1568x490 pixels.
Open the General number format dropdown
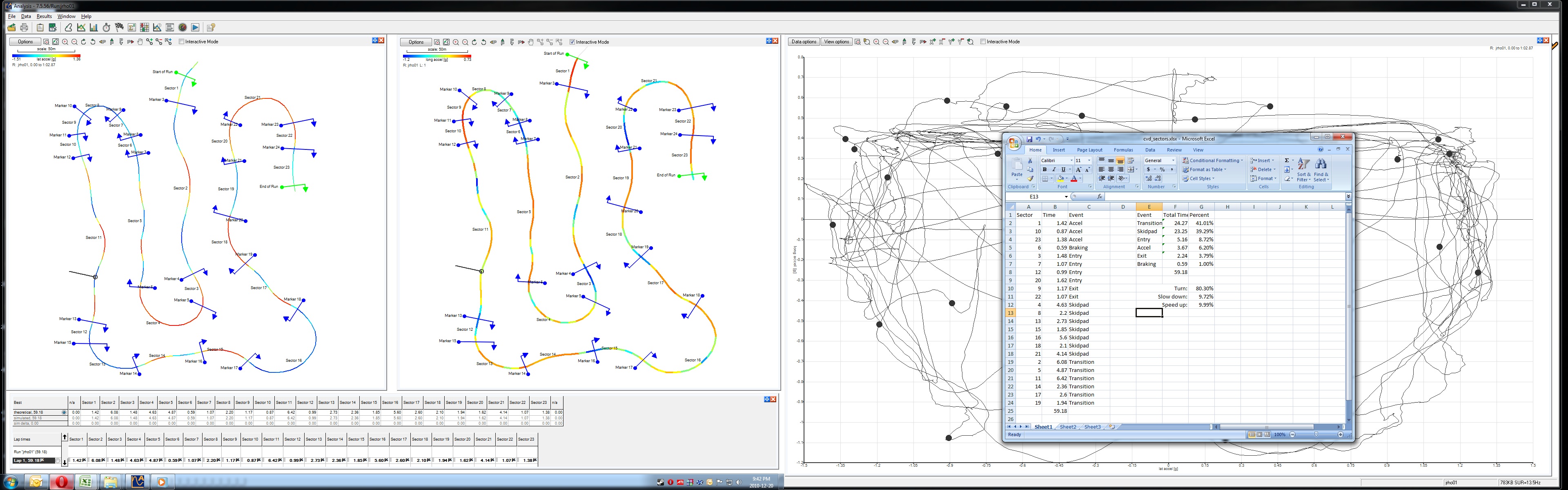tap(1174, 161)
